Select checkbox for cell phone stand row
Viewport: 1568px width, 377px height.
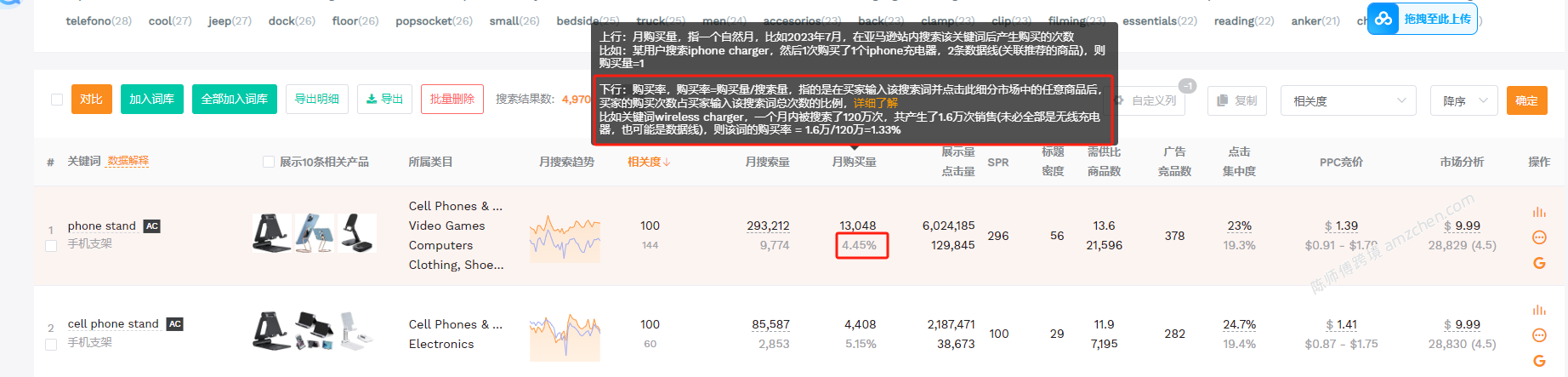tap(51, 345)
